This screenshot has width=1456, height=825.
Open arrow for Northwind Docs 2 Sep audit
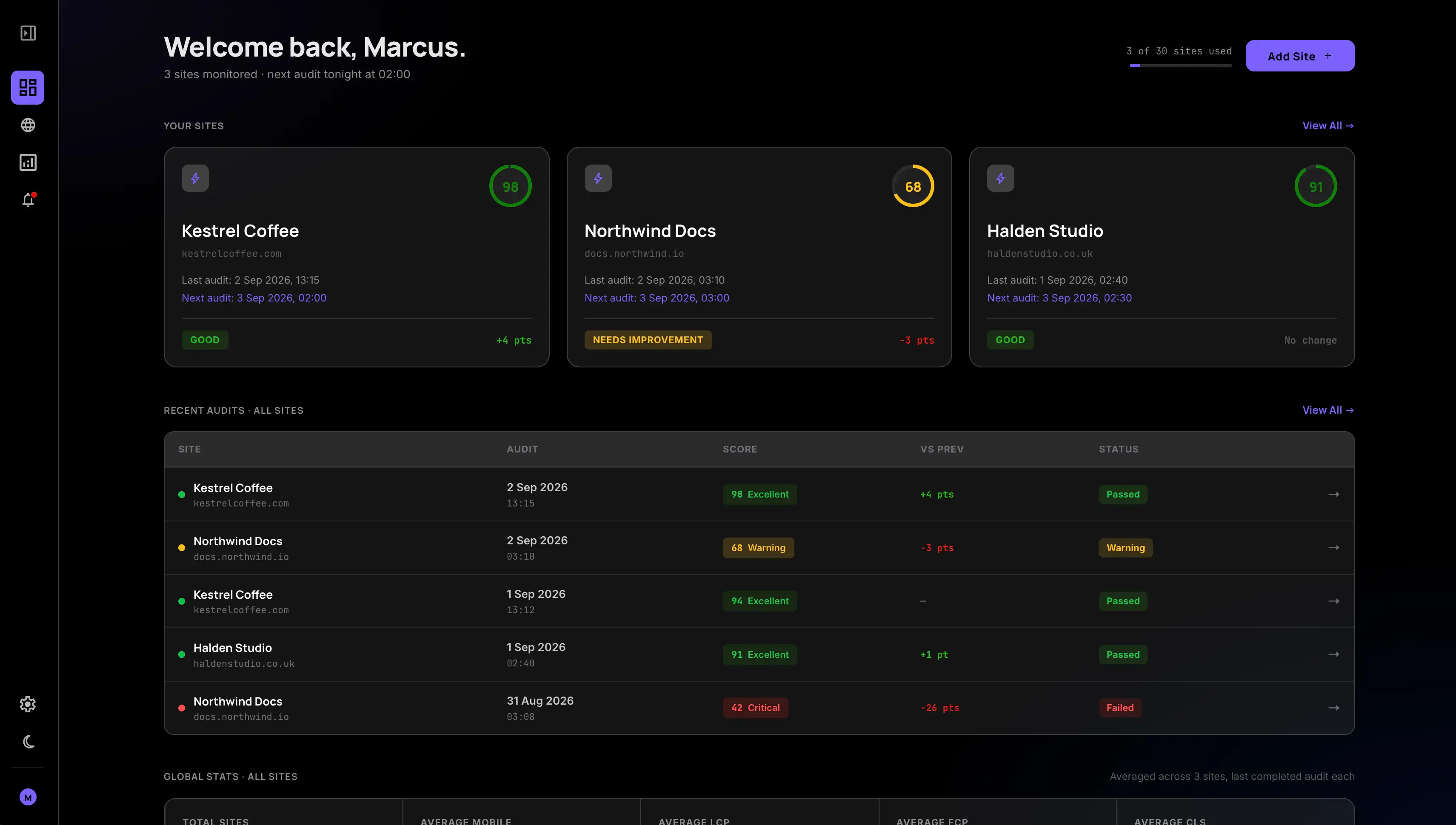[x=1333, y=547]
